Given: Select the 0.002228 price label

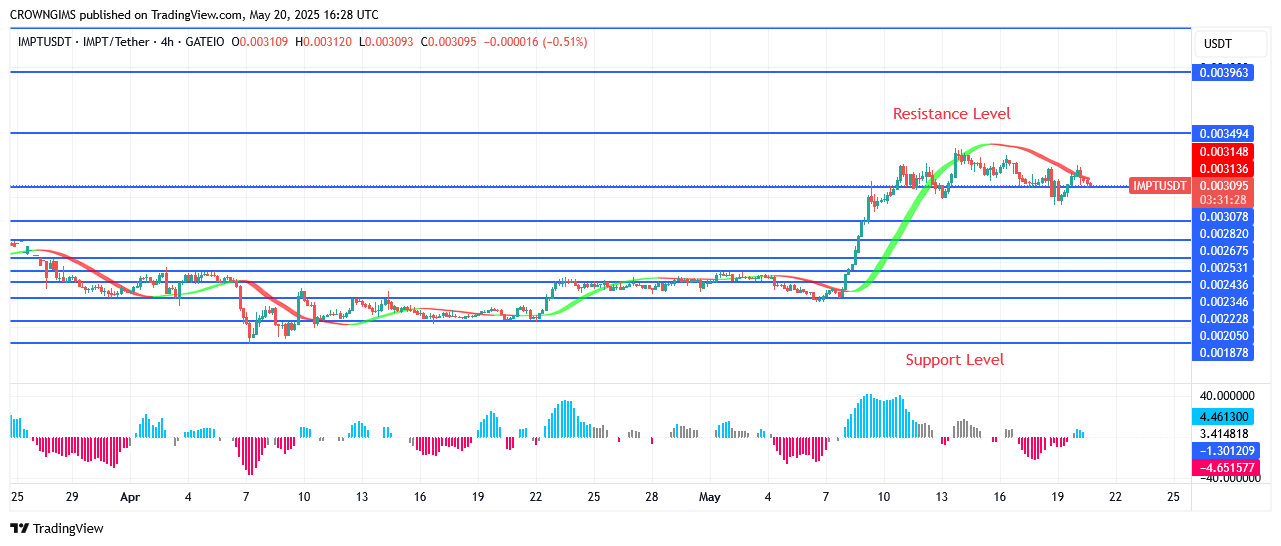Looking at the screenshot, I should click(1225, 319).
